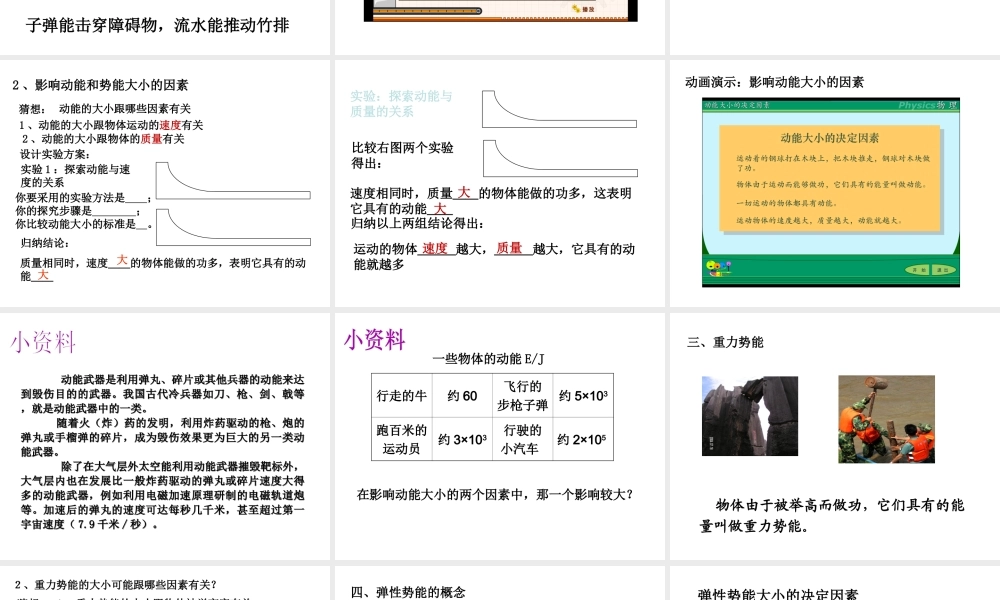Open the slide 实验:探索动能与质量的关系
This screenshot has width=1000, height=600.
[500, 183]
